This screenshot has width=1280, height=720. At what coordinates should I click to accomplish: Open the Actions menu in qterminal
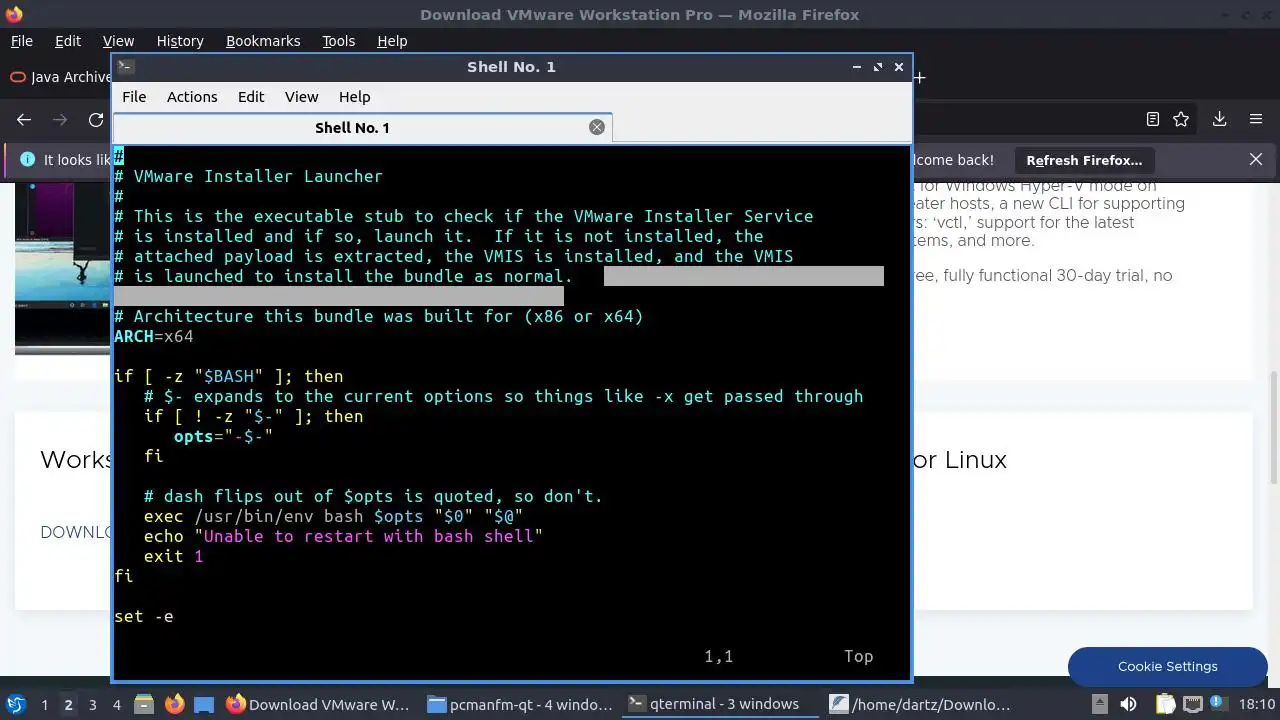(192, 97)
